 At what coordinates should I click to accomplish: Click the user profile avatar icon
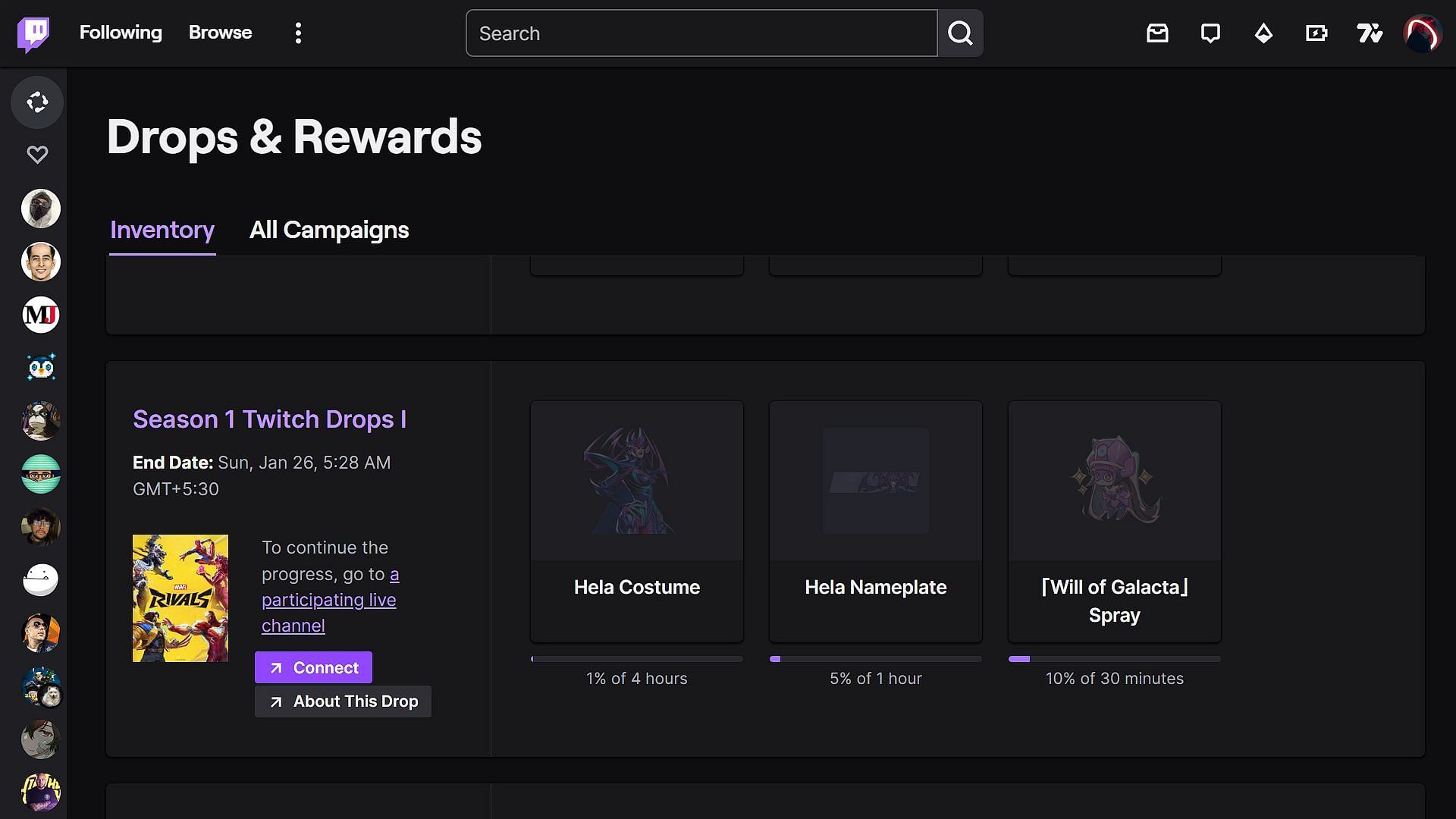coord(1421,32)
